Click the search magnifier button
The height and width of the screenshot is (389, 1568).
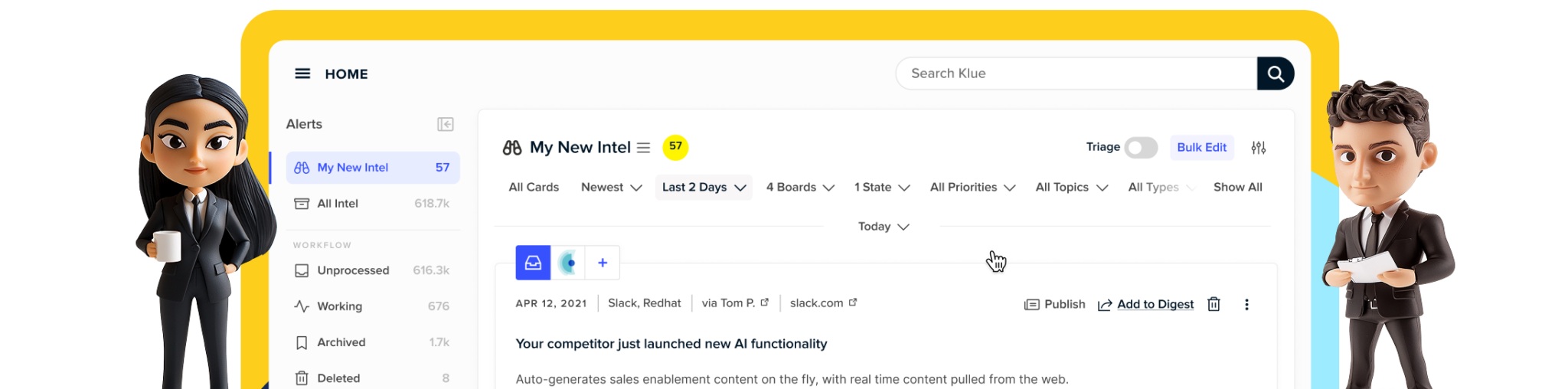(1275, 74)
